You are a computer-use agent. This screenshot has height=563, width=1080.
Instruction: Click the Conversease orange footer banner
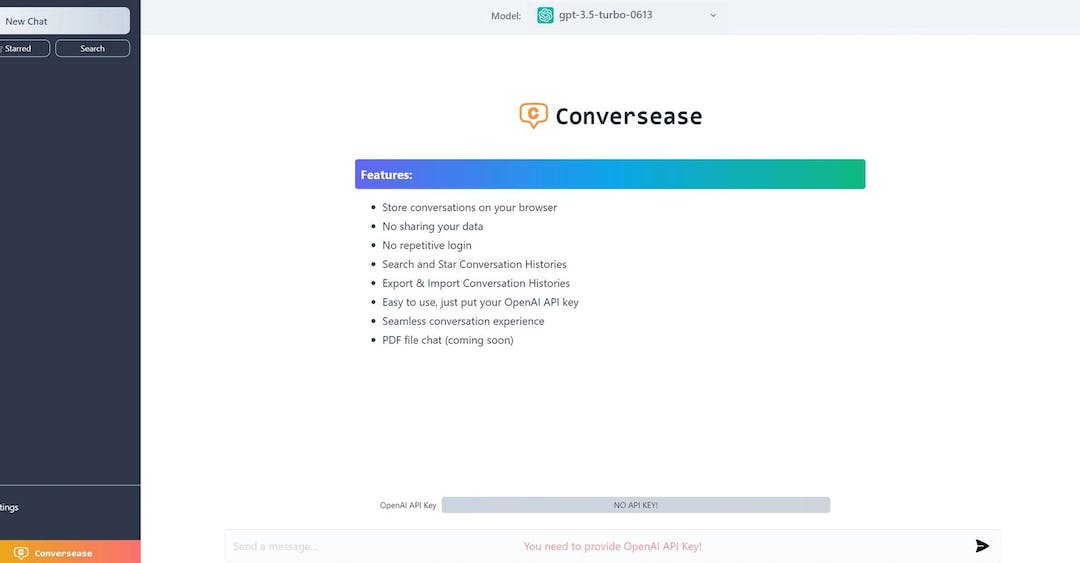(x=70, y=552)
